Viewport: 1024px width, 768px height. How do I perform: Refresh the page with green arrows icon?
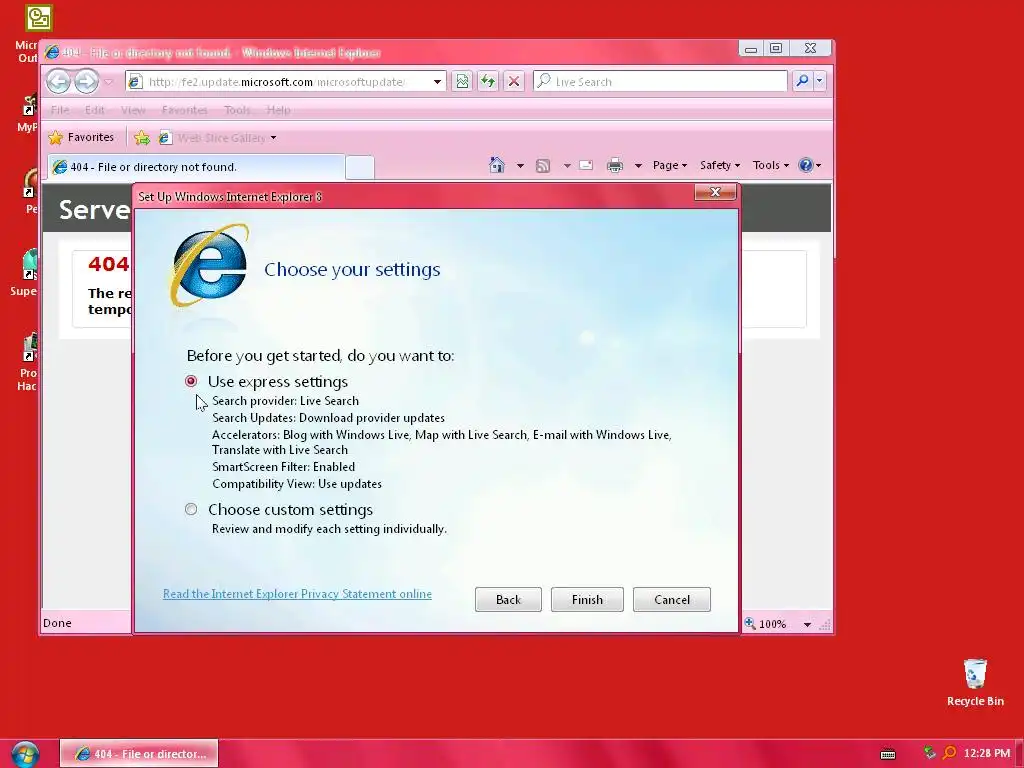(x=488, y=82)
